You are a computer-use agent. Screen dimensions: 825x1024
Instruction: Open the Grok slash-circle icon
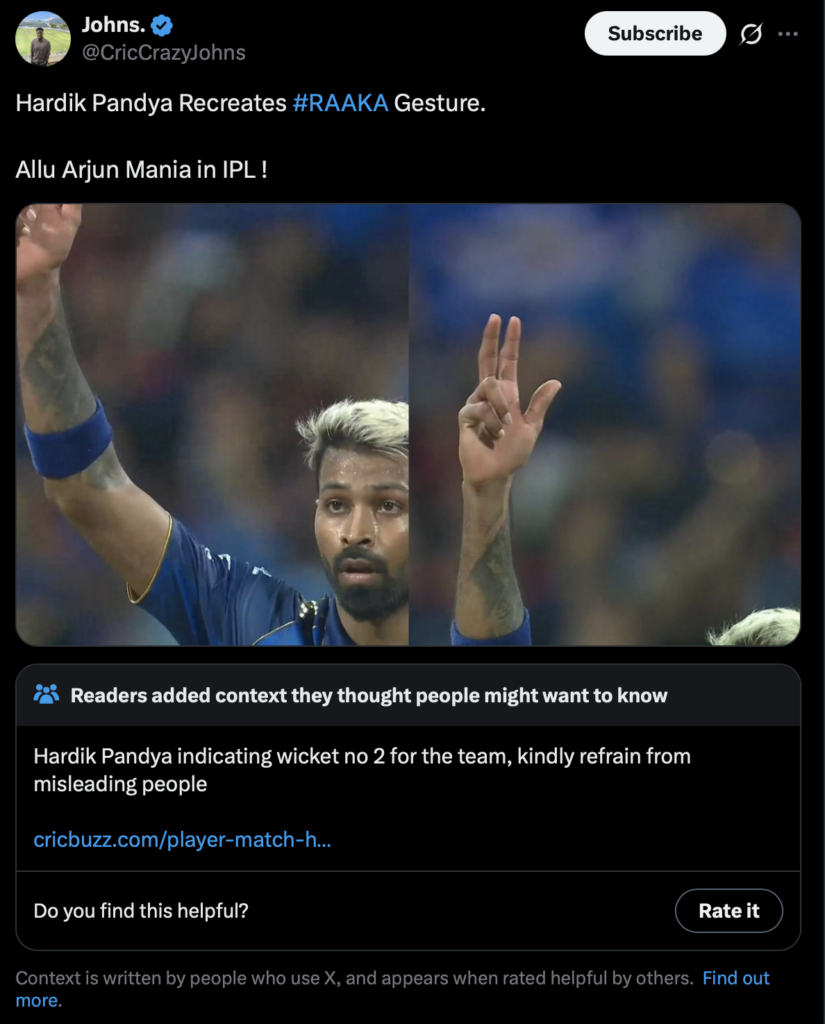coord(751,34)
